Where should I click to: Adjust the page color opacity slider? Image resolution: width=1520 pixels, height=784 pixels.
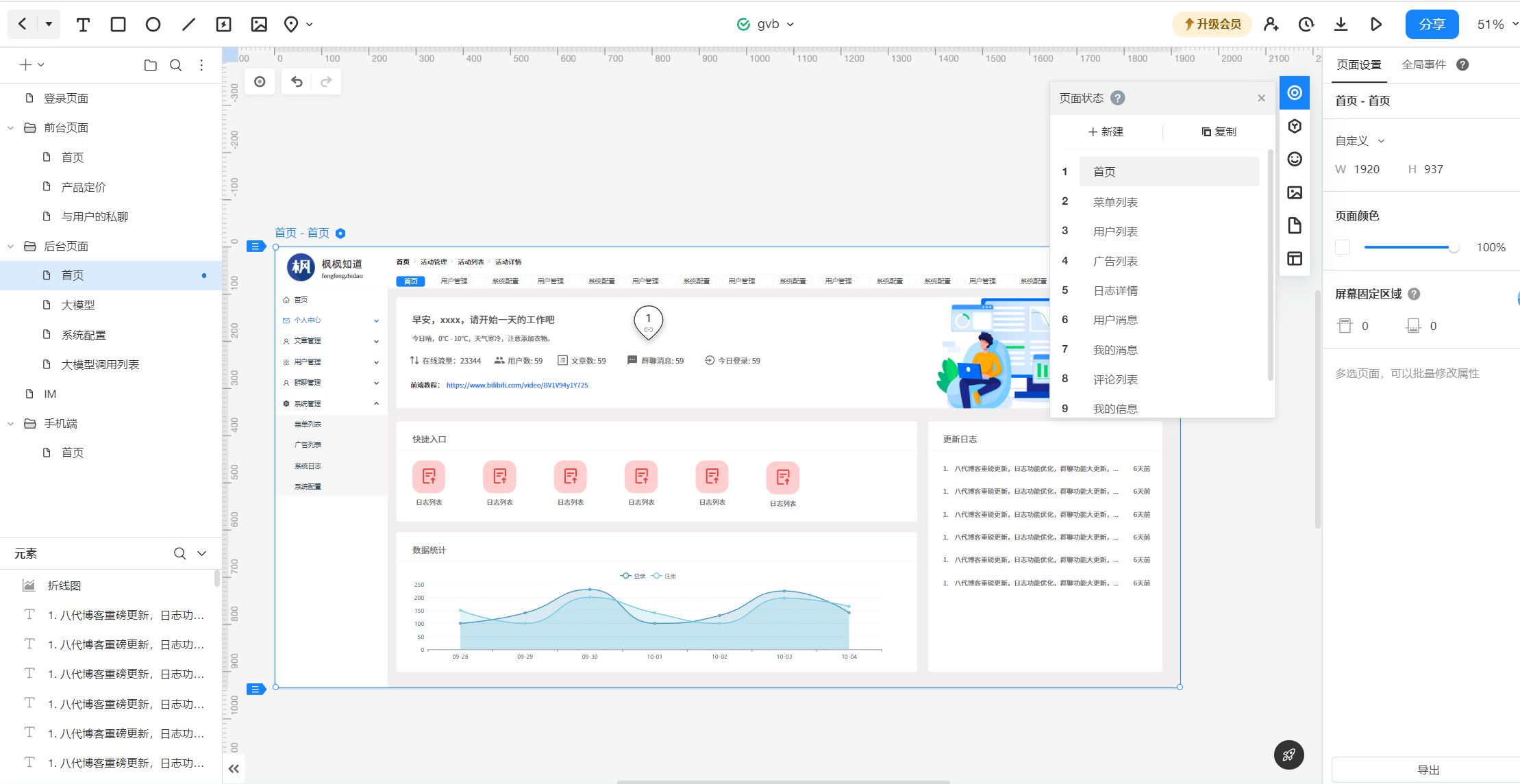1453,247
